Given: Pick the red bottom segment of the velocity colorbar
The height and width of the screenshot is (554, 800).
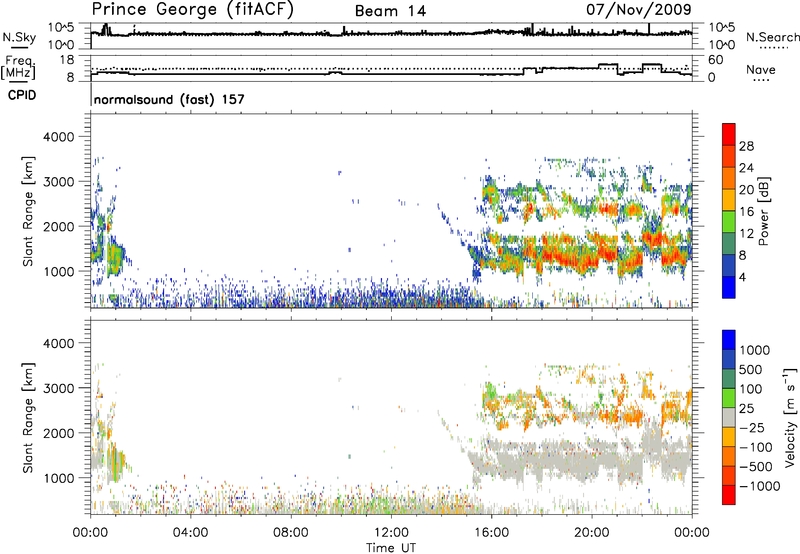Looking at the screenshot, I should (x=729, y=495).
